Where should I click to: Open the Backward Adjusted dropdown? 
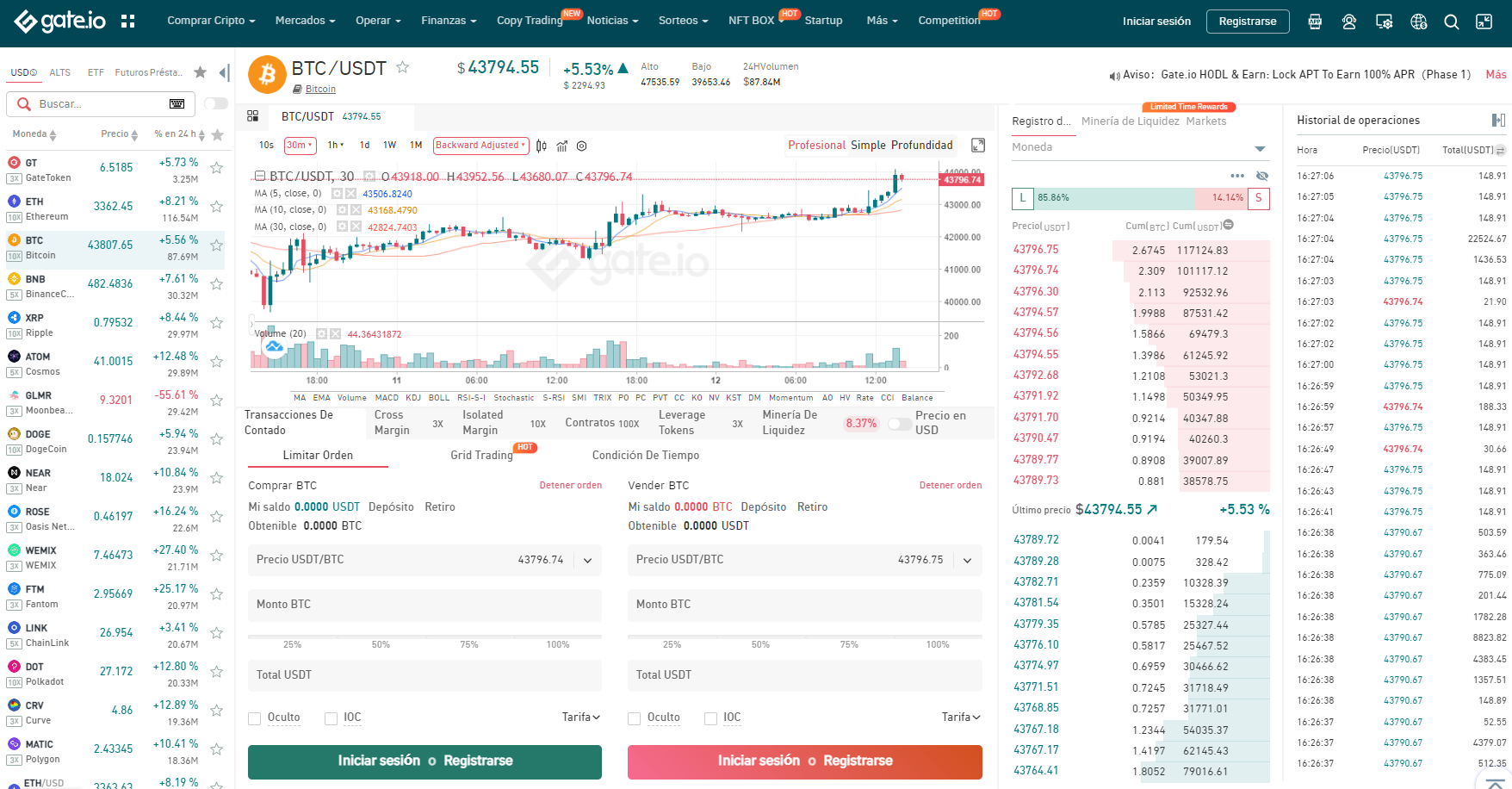[x=480, y=146]
